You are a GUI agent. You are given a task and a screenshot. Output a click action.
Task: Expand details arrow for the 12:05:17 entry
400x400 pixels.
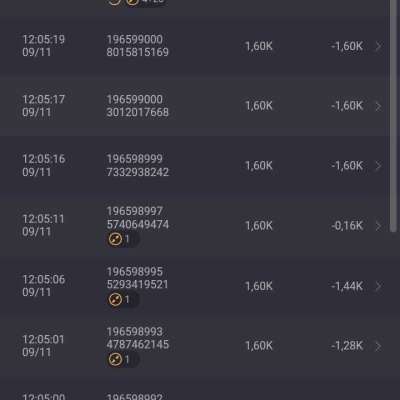point(378,106)
